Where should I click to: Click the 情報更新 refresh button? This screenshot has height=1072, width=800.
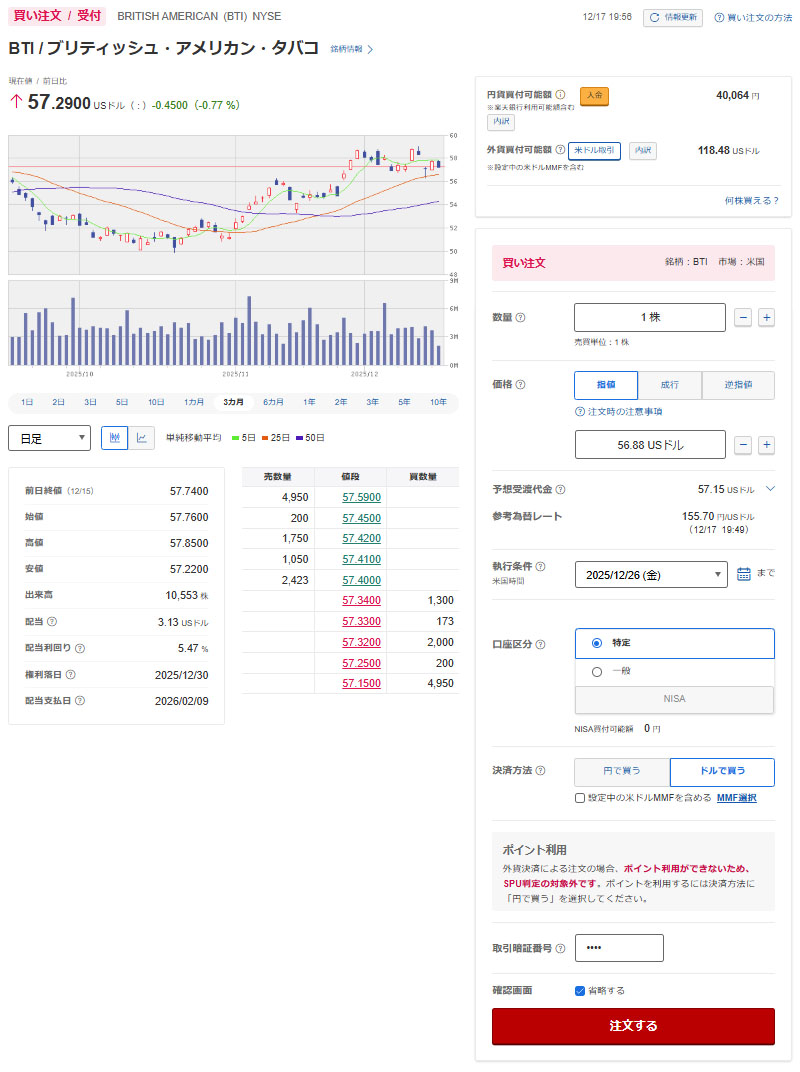pyautogui.click(x=673, y=17)
